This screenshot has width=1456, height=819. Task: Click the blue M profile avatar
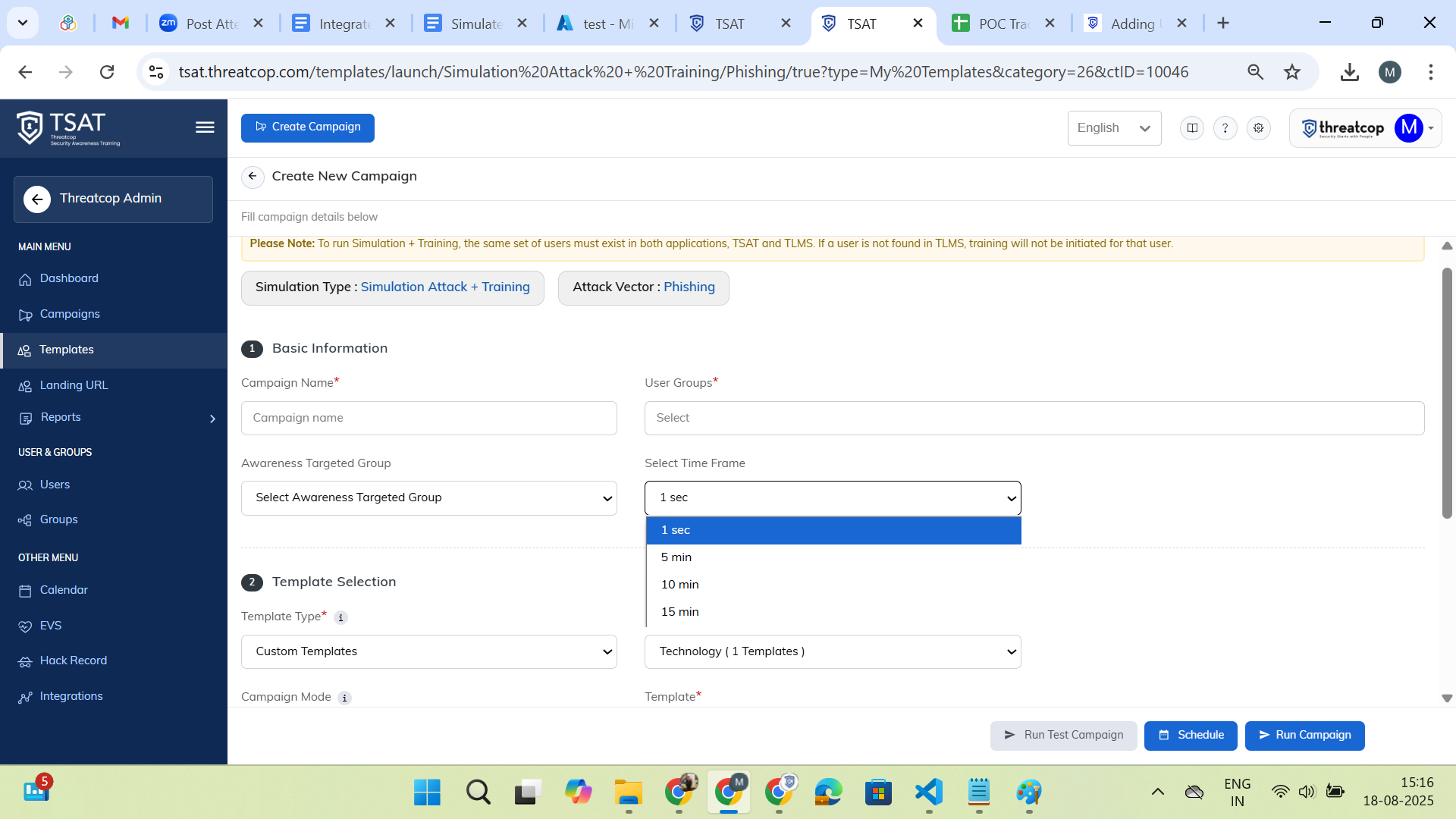click(x=1408, y=128)
